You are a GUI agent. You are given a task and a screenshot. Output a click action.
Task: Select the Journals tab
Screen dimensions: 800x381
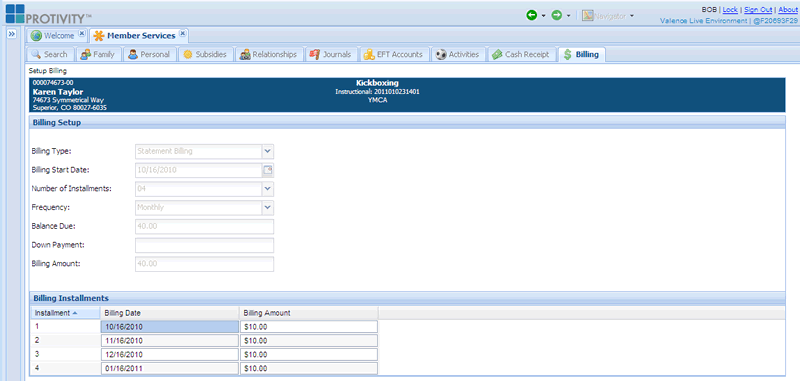click(x=330, y=54)
